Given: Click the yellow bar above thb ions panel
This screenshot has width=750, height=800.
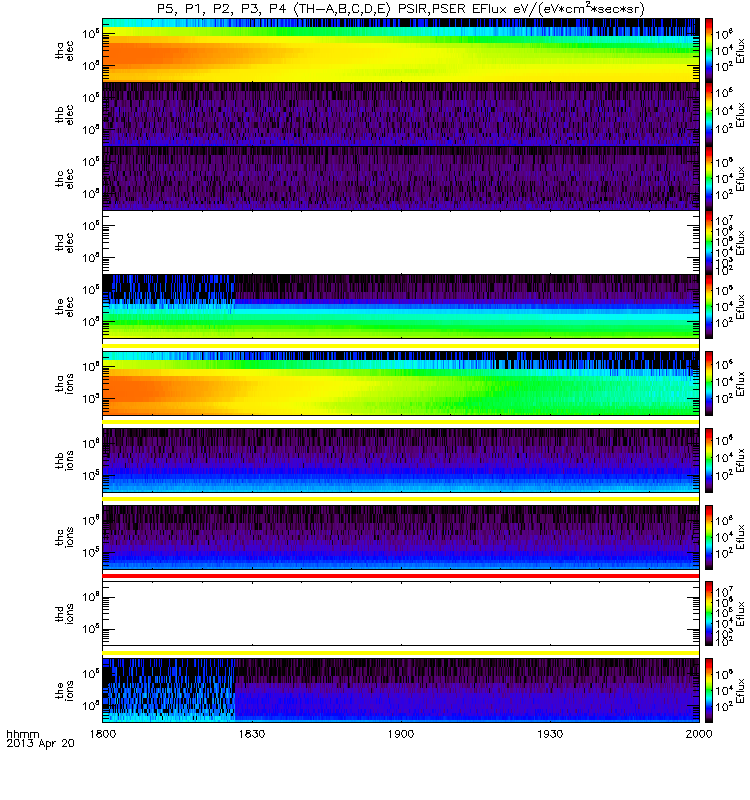Looking at the screenshot, I should click(x=401, y=422).
